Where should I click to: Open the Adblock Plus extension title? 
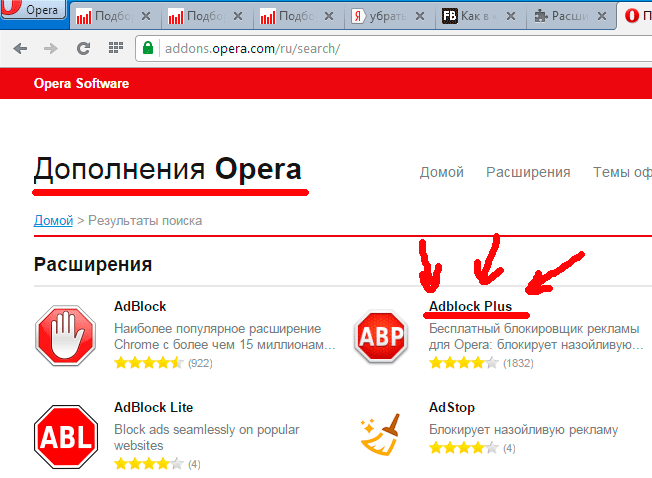470,306
